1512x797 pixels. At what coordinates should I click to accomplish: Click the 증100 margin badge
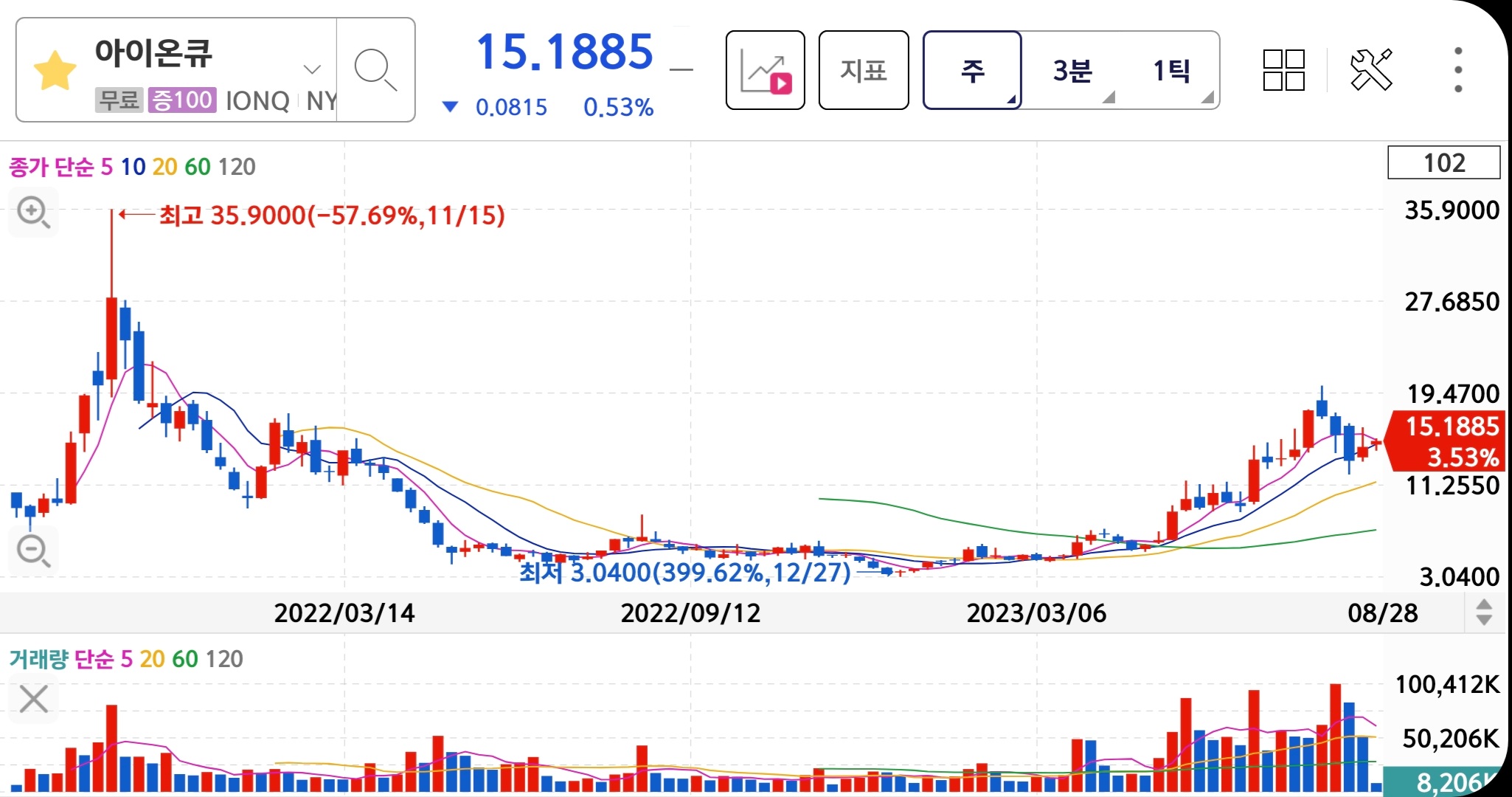click(182, 100)
